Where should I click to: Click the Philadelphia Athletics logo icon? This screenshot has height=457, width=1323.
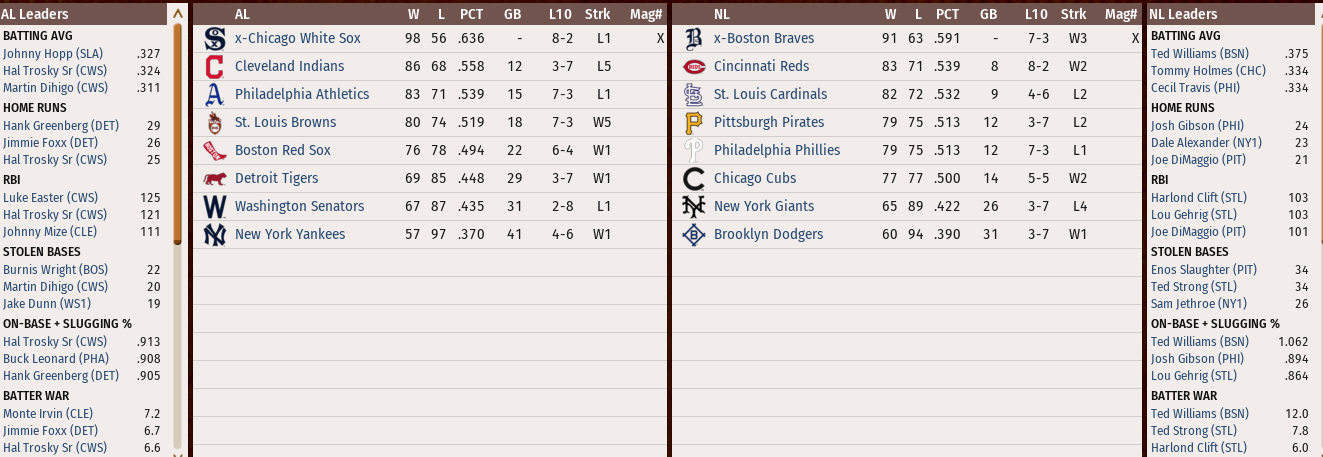tap(214, 95)
